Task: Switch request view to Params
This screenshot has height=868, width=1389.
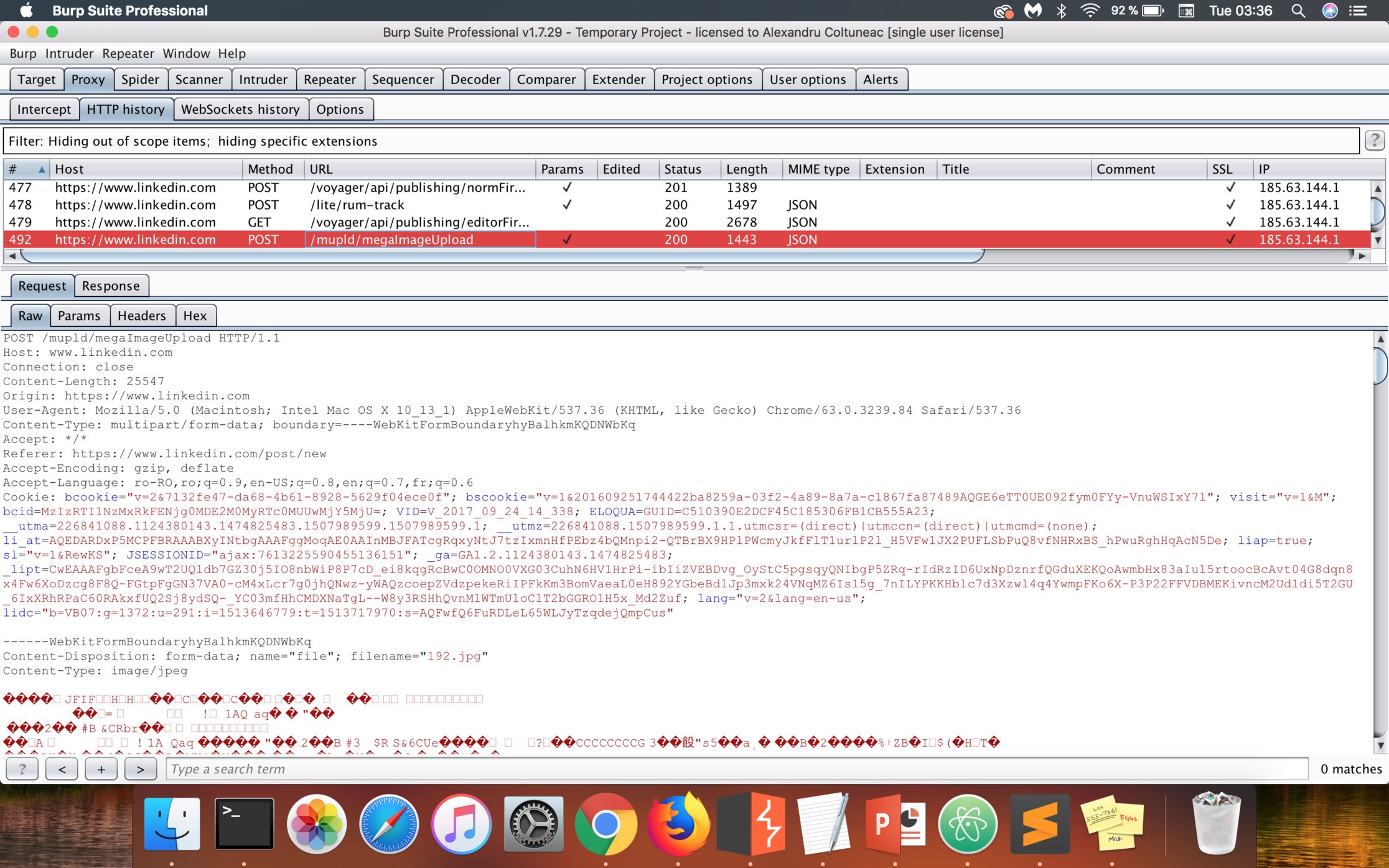Action: coord(79,316)
